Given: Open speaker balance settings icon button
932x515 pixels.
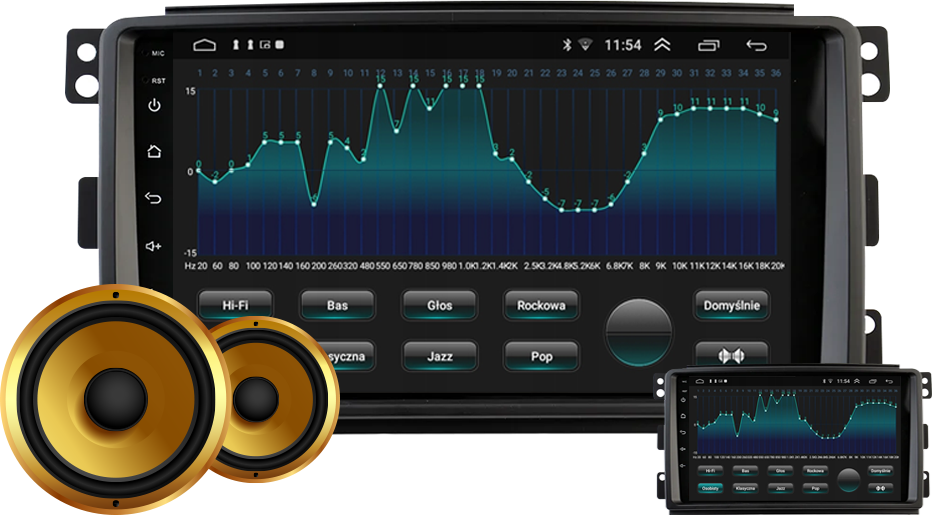Looking at the screenshot, I should [x=731, y=355].
